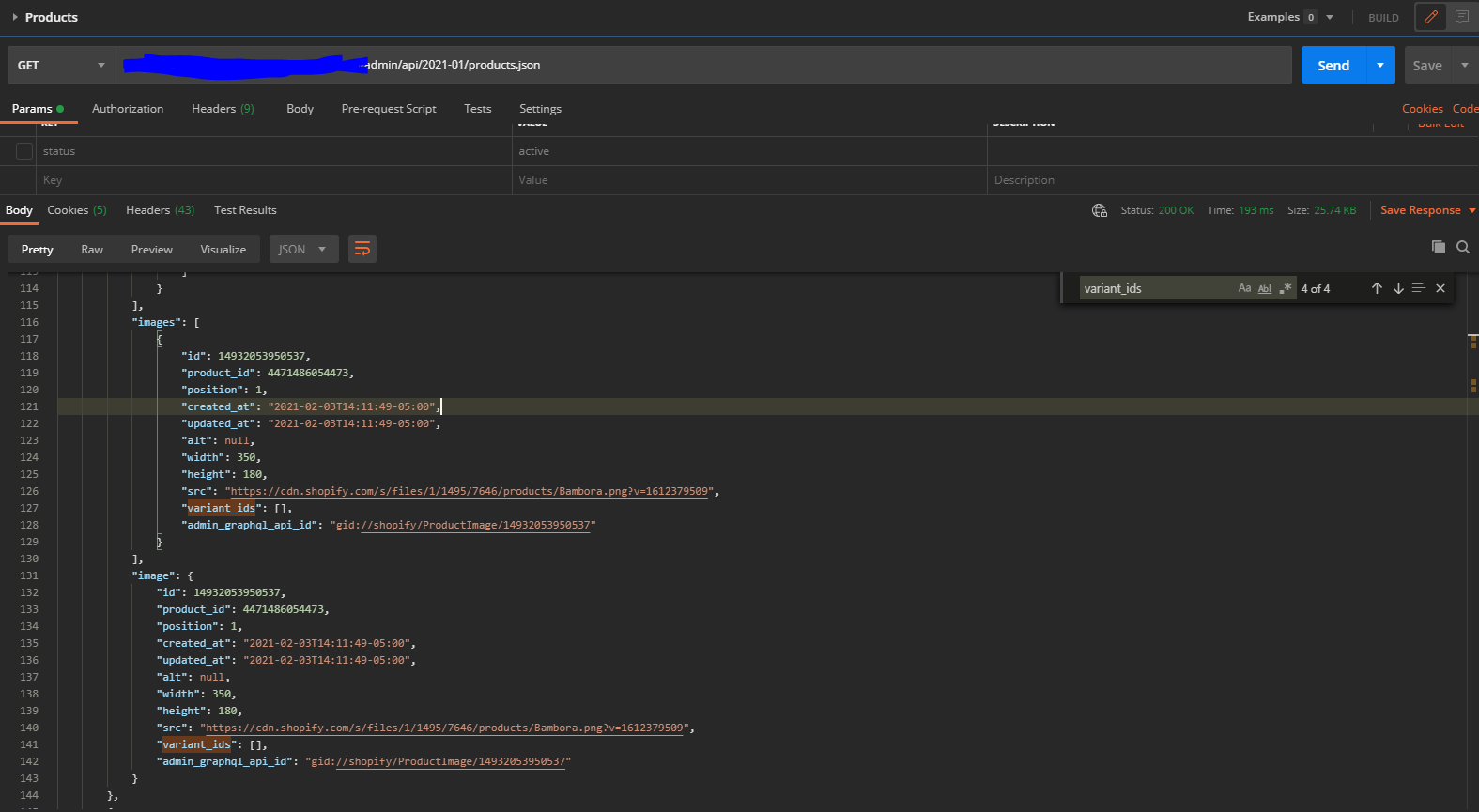Click the network globe icon beside Status
Viewport: 1479px width, 812px height.
(x=1100, y=210)
